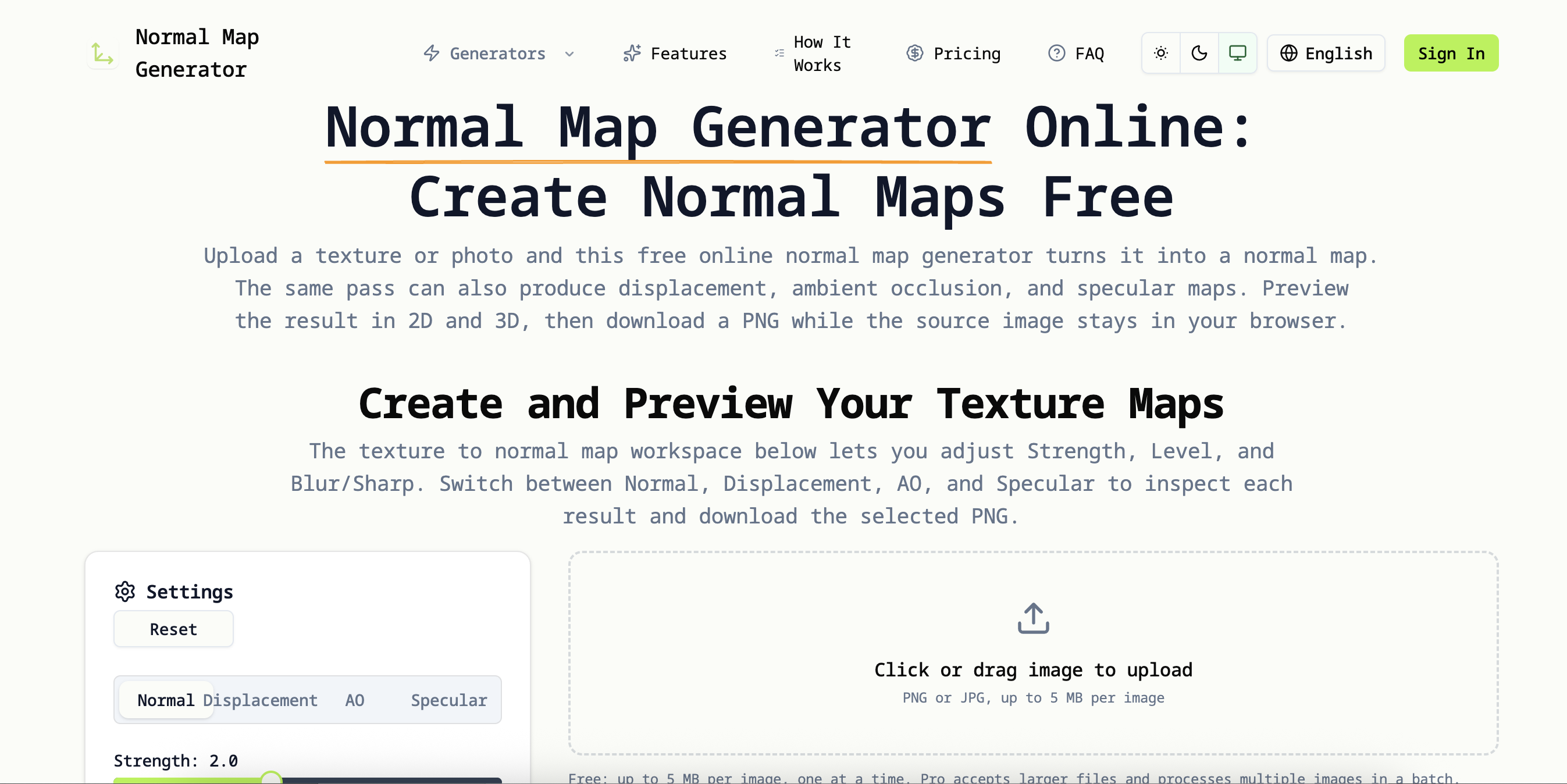The width and height of the screenshot is (1567, 784).
Task: Click 'Click or drag image to upload' text
Action: coord(1033,669)
